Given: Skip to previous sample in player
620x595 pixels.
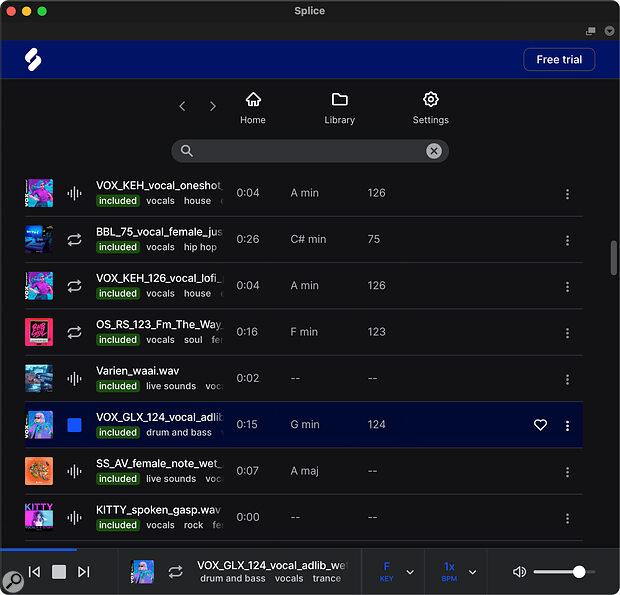Looking at the screenshot, I should point(34,572).
